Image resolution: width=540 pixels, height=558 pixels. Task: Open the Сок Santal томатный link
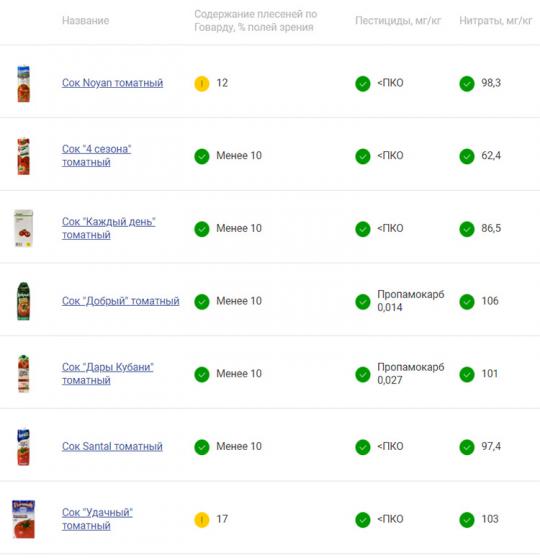click(x=112, y=446)
